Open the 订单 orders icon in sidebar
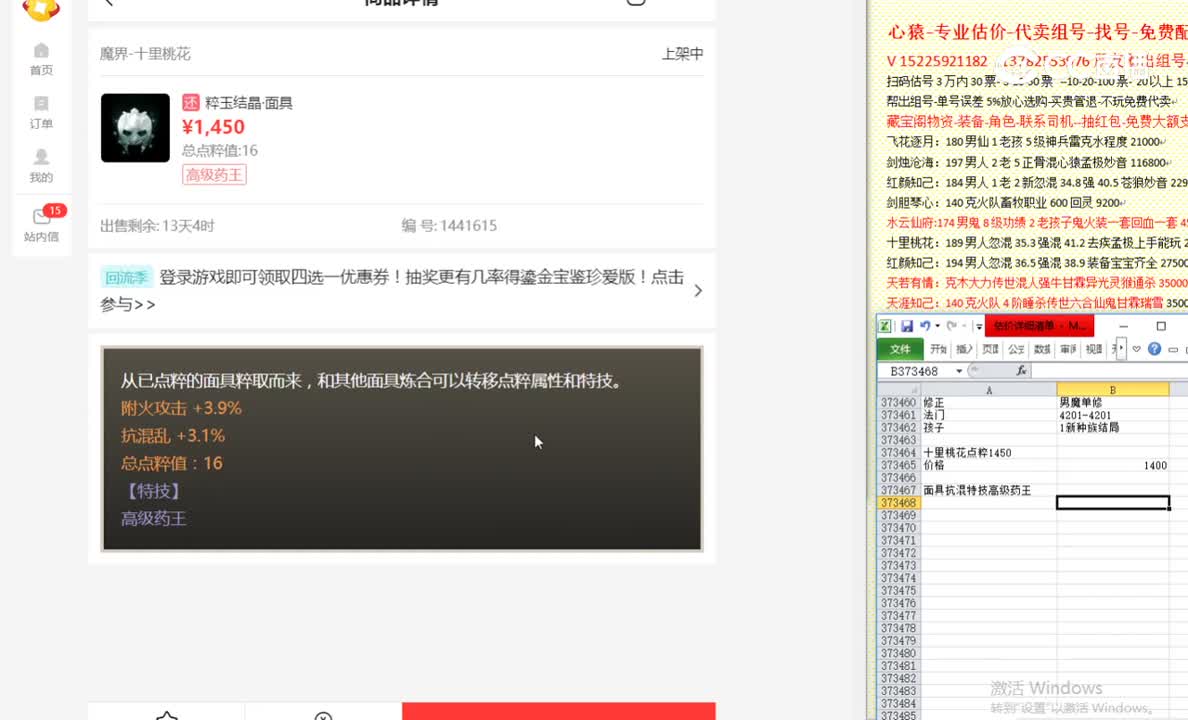 point(41,112)
